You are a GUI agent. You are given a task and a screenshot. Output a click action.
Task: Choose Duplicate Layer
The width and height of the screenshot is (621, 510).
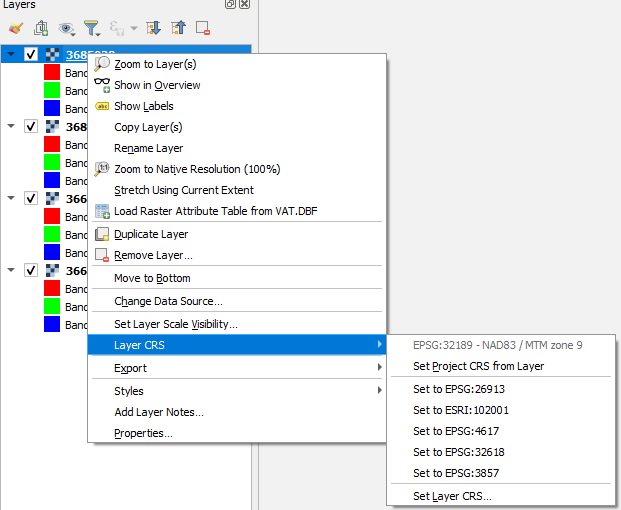coord(237,234)
